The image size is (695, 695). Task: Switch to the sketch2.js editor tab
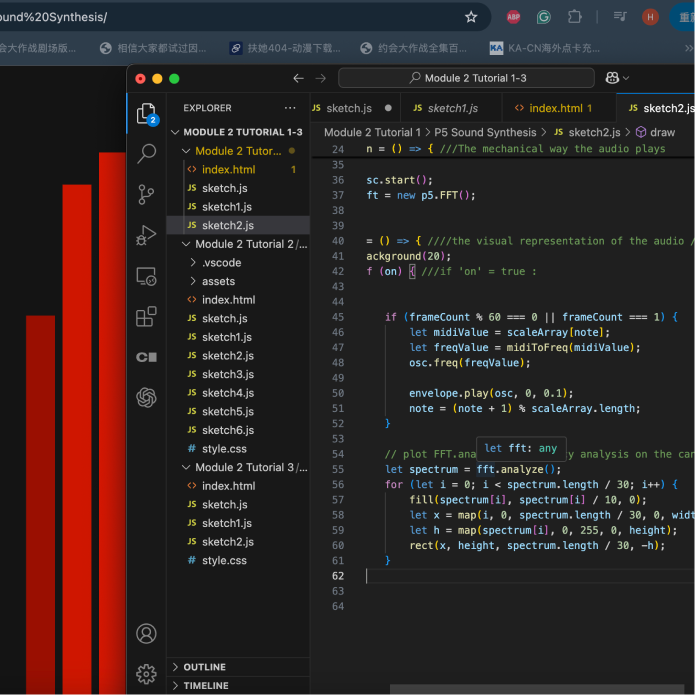pyautogui.click(x=656, y=108)
